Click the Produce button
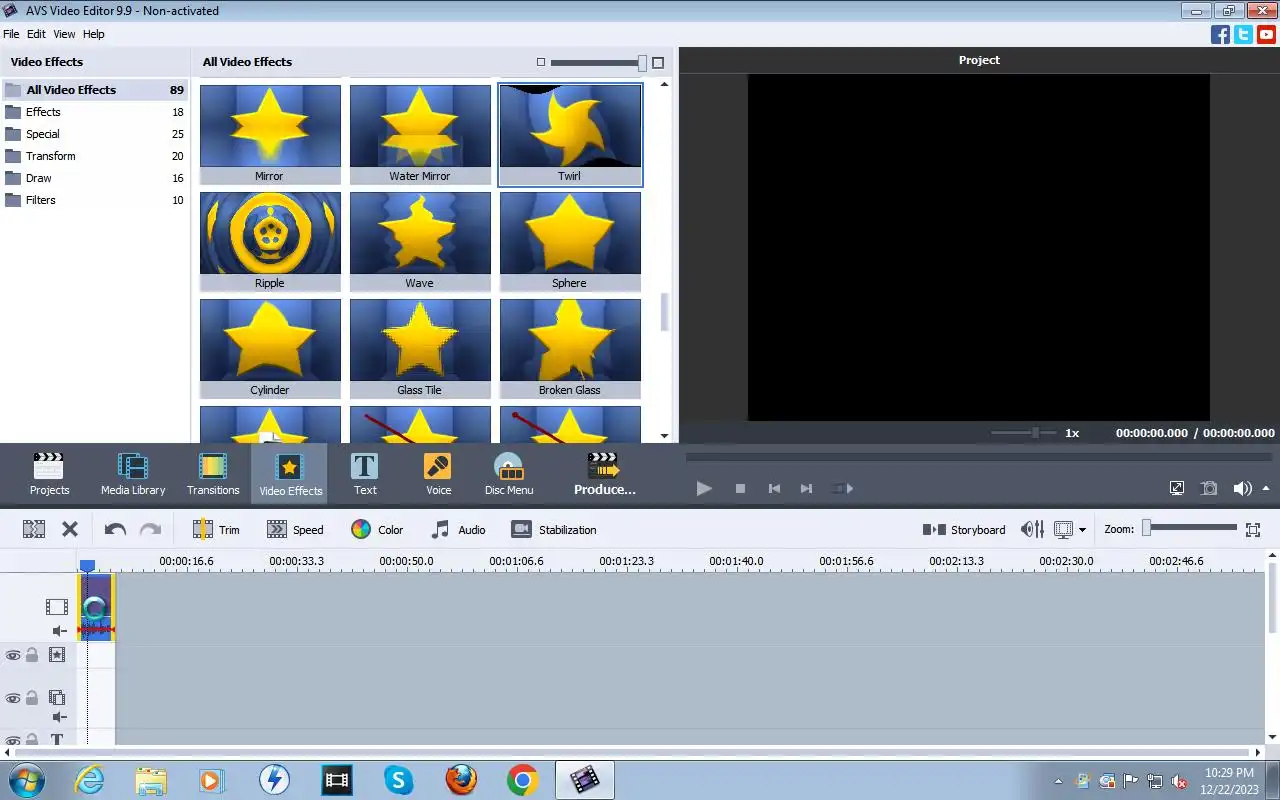The width and height of the screenshot is (1280, 800). (x=605, y=473)
